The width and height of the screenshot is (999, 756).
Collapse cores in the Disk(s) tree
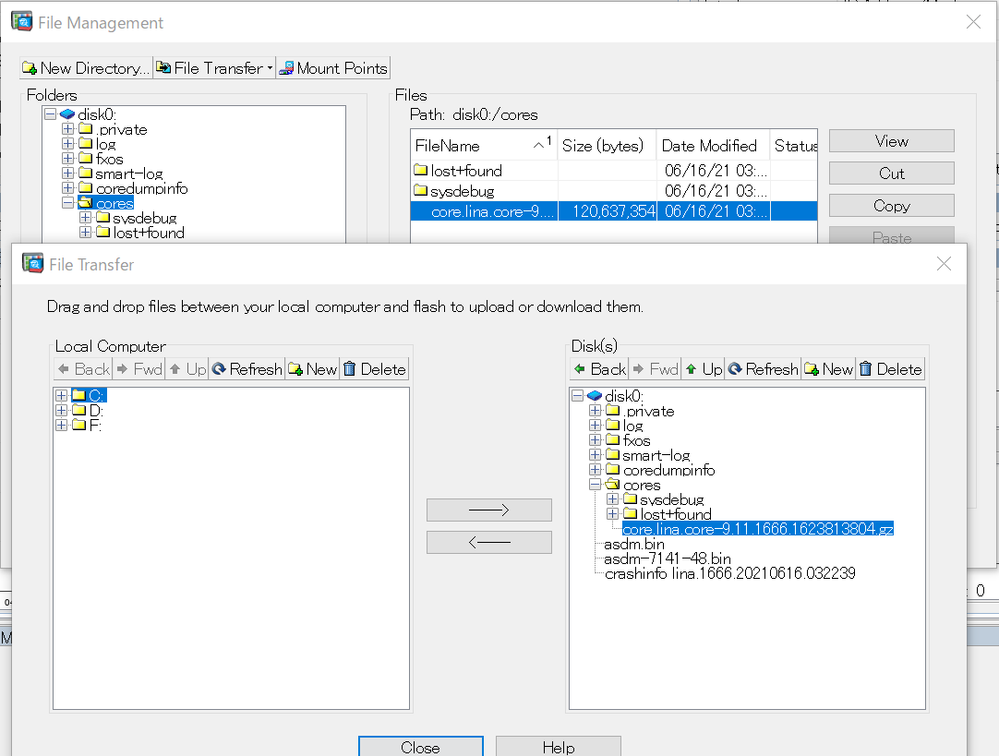click(595, 484)
